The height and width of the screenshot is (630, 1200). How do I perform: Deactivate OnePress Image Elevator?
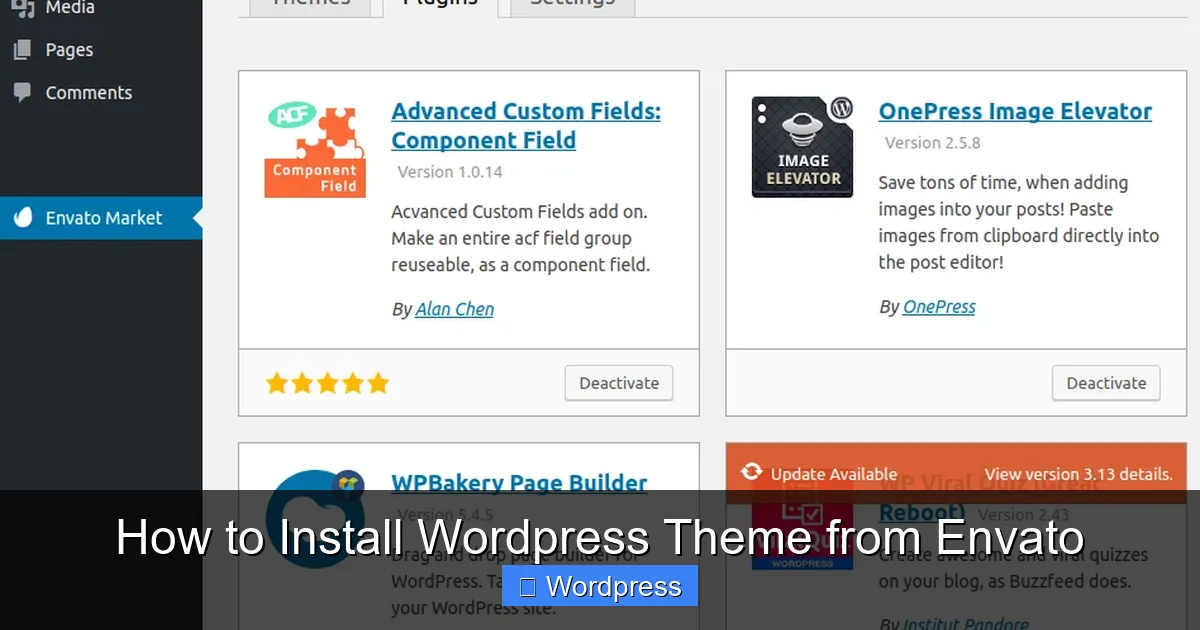tap(1105, 382)
